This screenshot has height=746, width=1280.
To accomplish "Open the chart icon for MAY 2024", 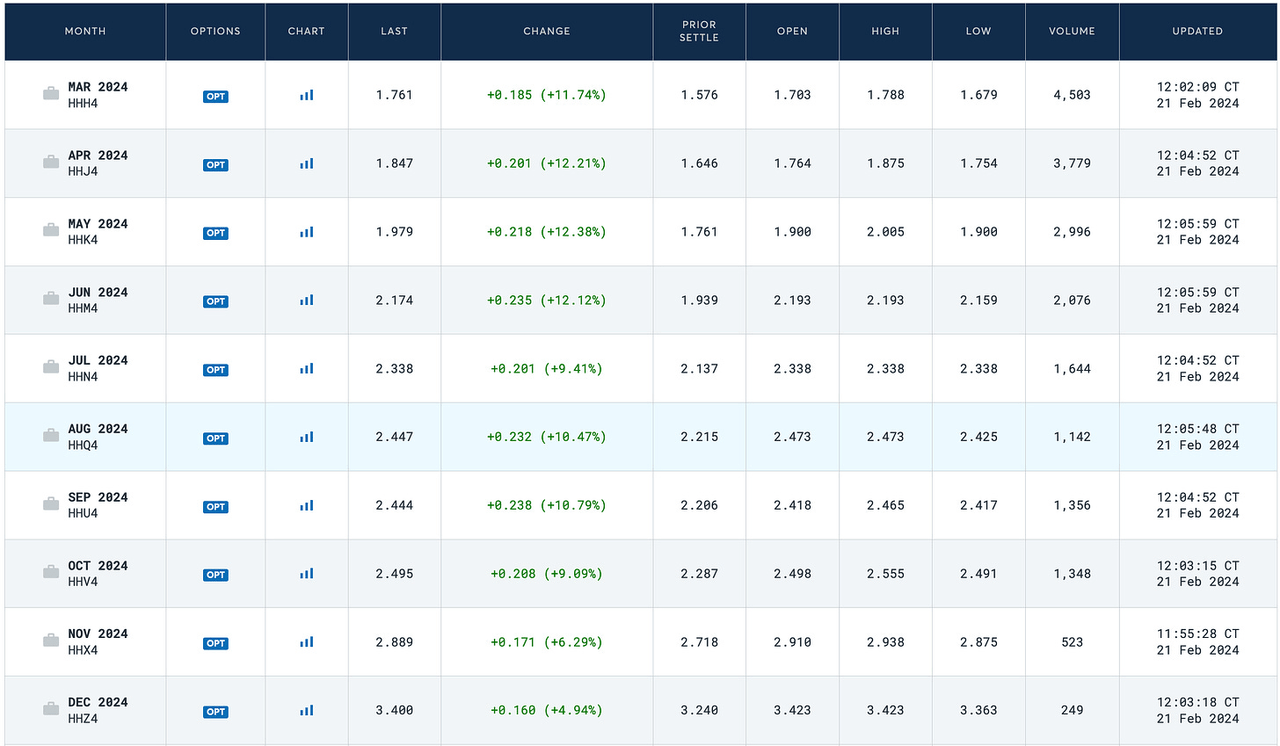I will point(306,232).
